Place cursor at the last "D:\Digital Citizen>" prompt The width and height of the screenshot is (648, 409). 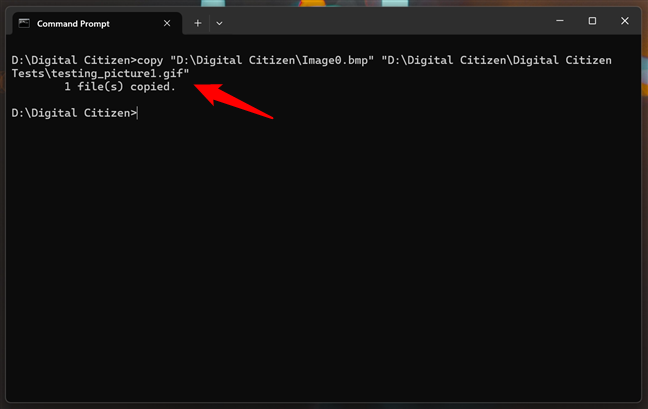[139, 113]
